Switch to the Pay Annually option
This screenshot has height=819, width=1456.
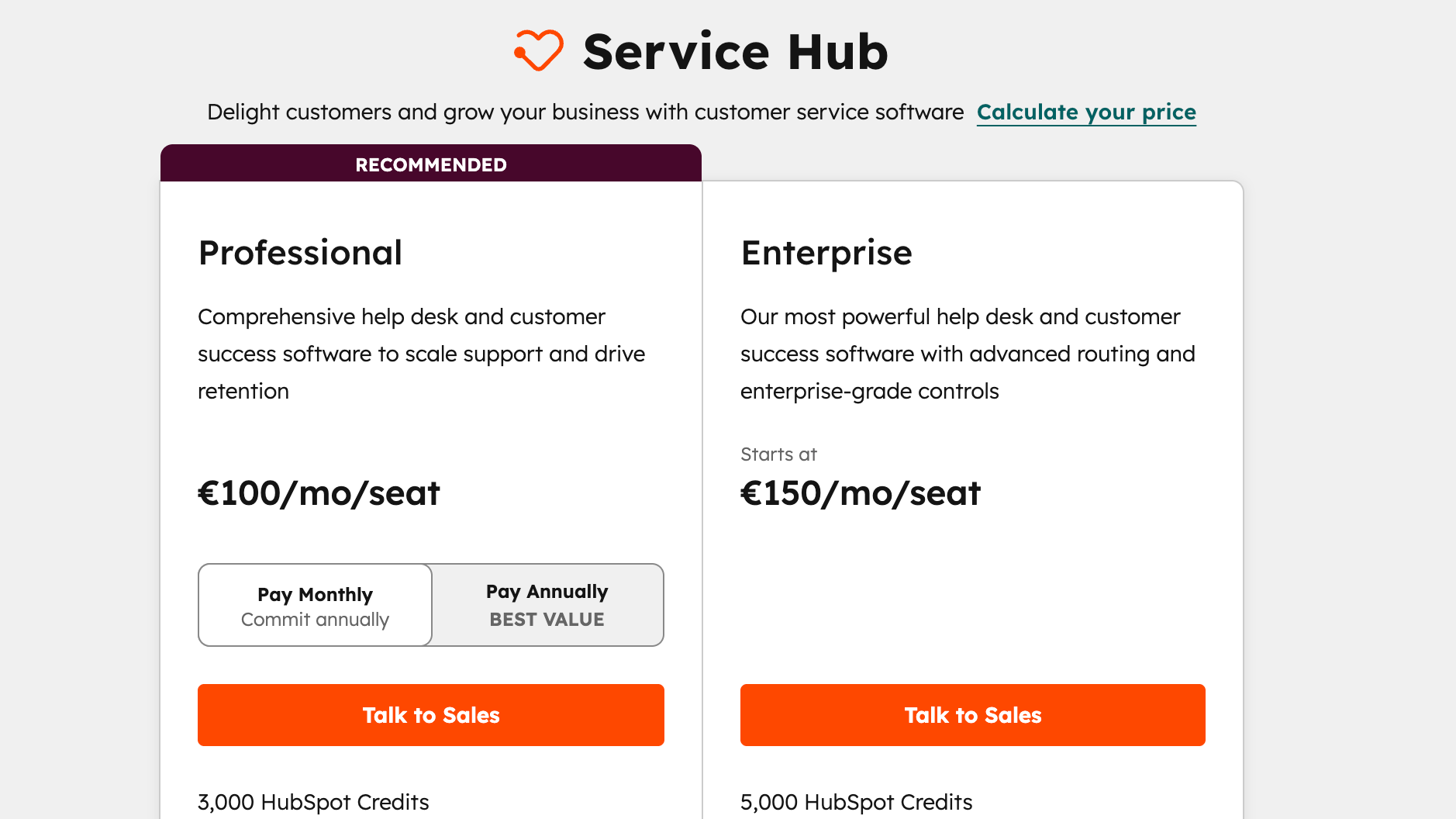(546, 605)
